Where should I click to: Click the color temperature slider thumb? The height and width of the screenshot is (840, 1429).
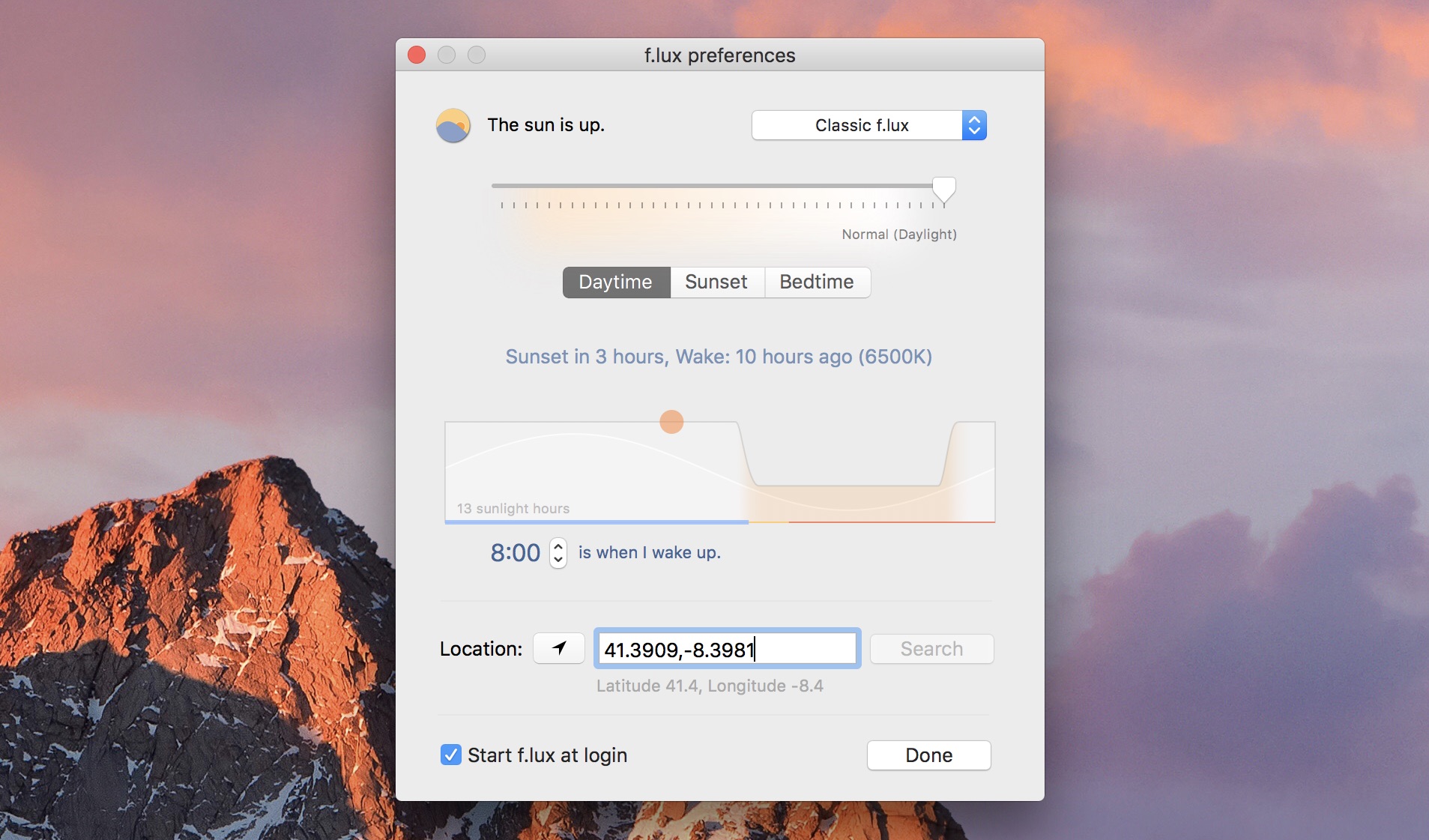(x=943, y=191)
